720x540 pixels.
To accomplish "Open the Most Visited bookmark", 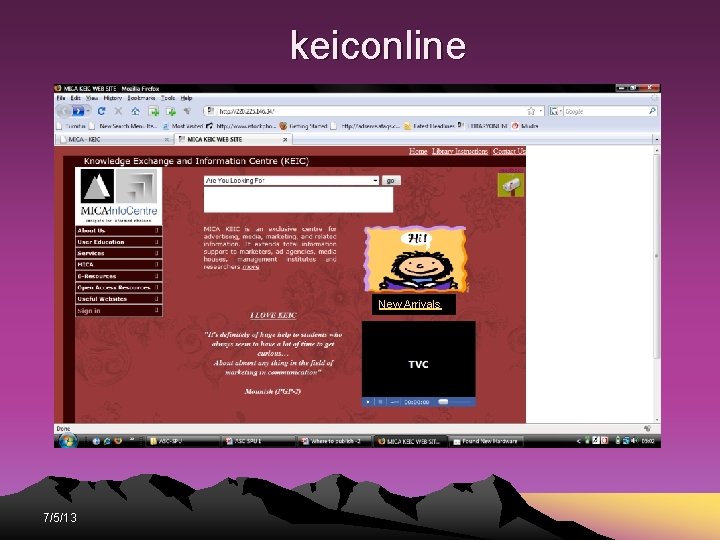I will click(x=182, y=126).
